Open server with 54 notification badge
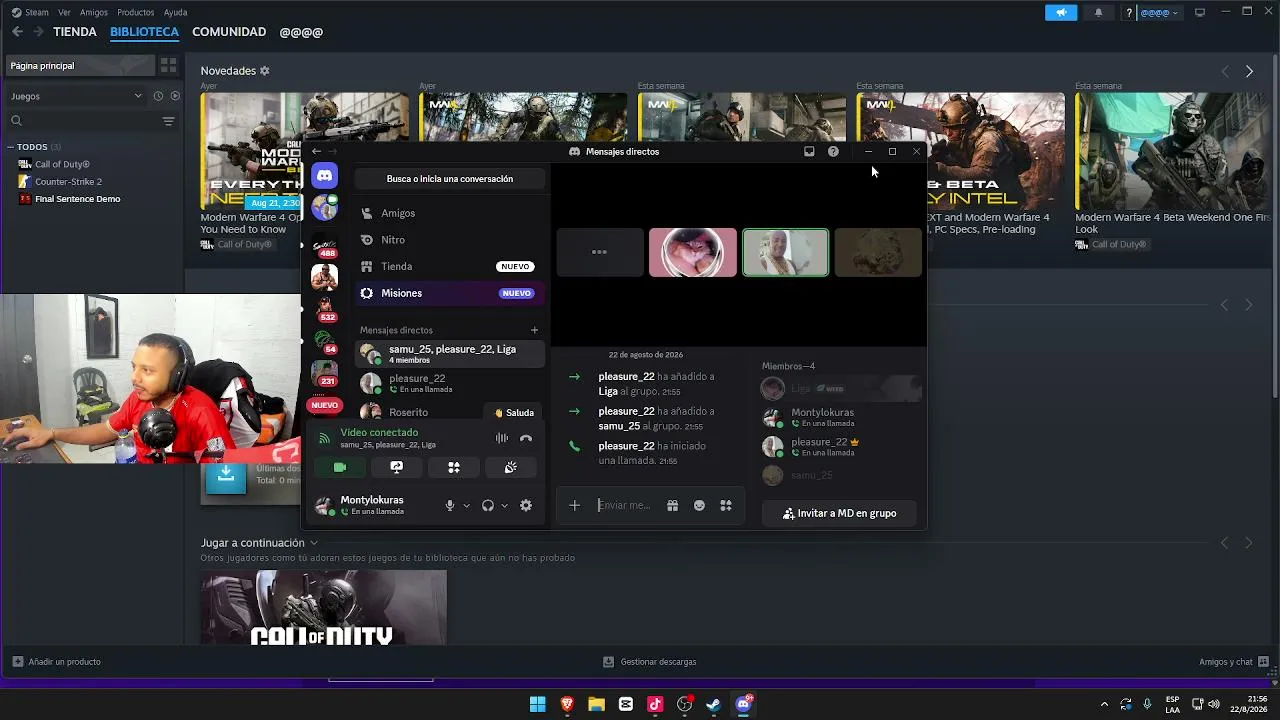1280x720 pixels. tap(325, 342)
